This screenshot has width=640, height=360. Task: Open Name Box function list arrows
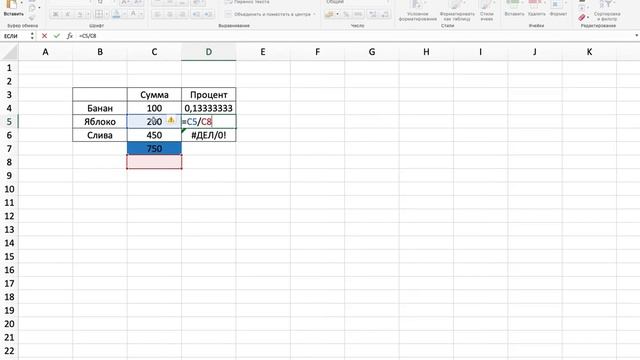32,36
